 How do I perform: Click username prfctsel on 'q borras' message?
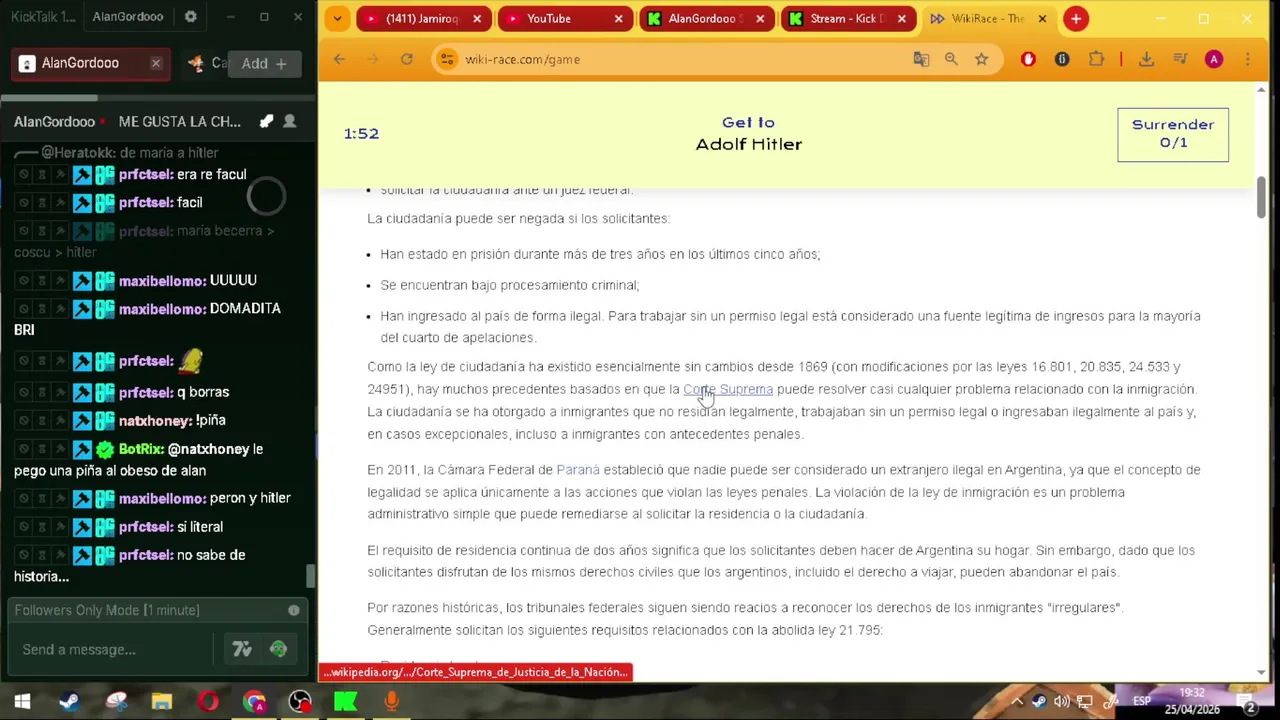click(146, 392)
